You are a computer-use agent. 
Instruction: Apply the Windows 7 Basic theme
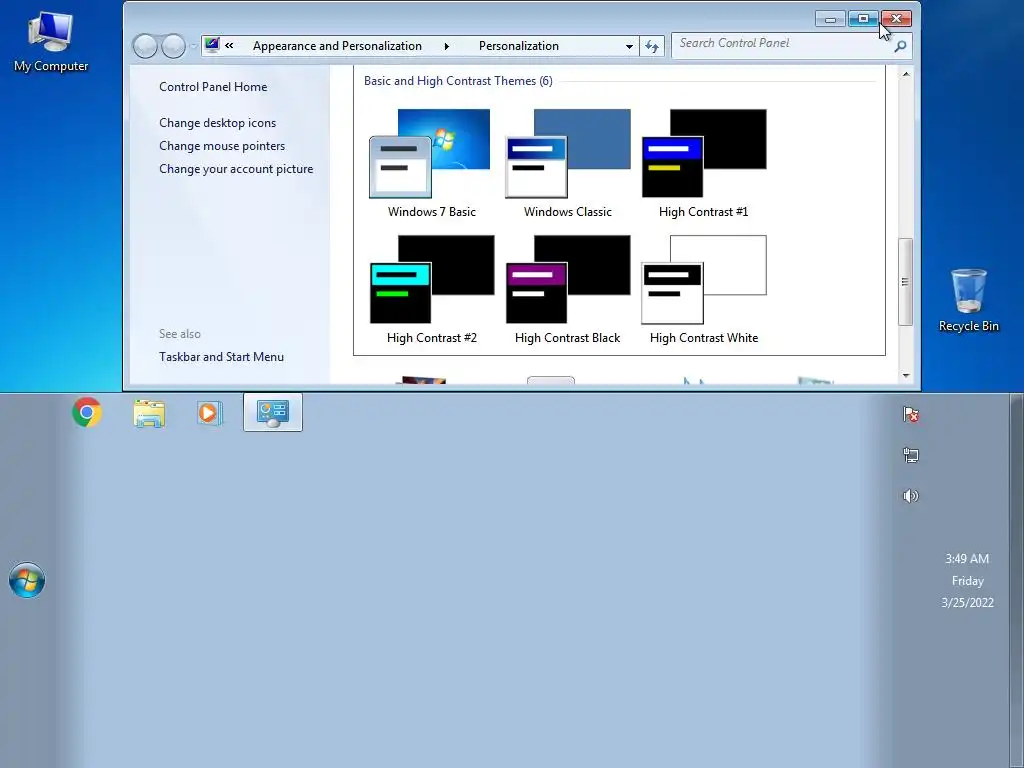pos(431,164)
